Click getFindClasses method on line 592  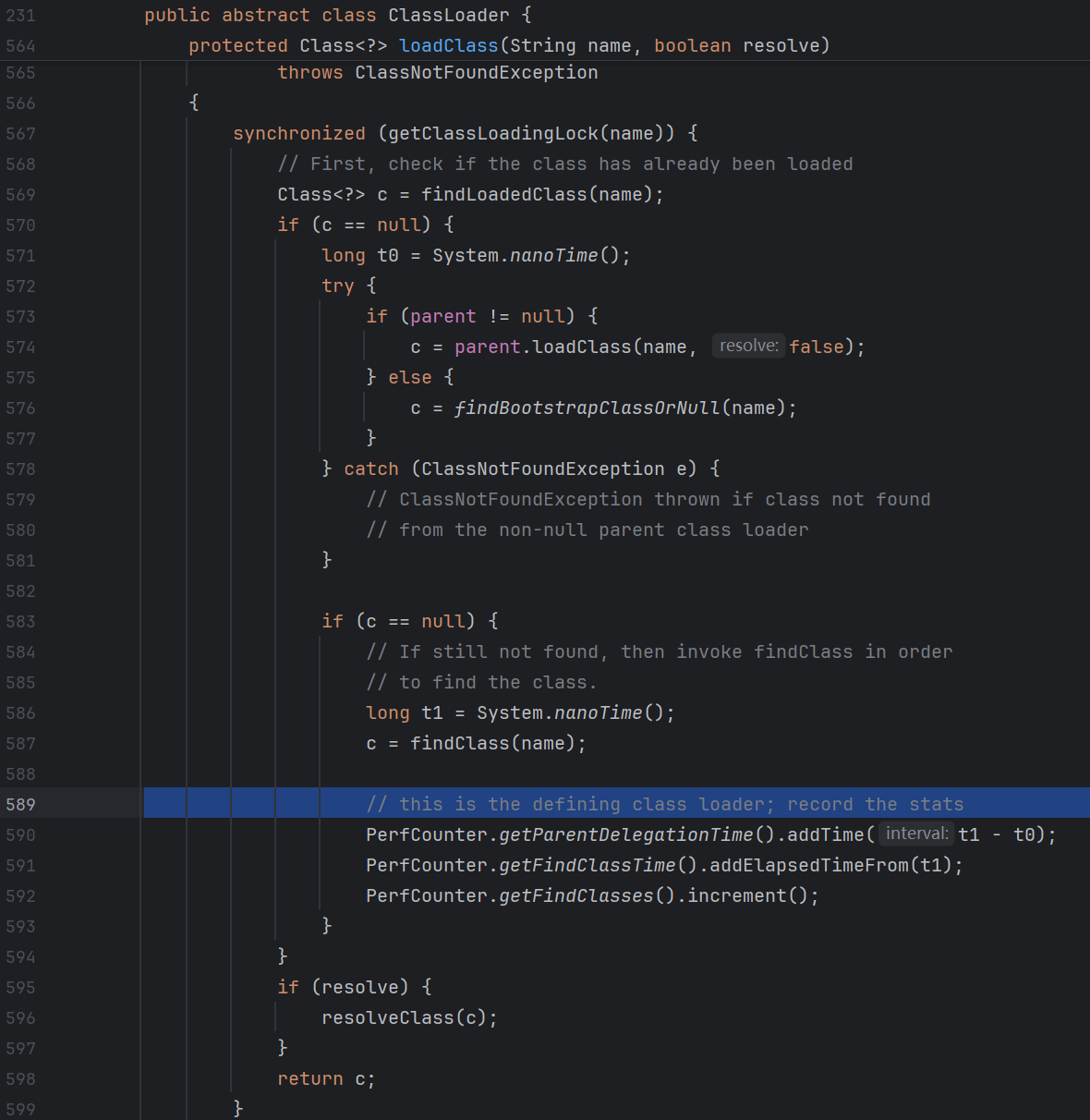click(x=575, y=895)
